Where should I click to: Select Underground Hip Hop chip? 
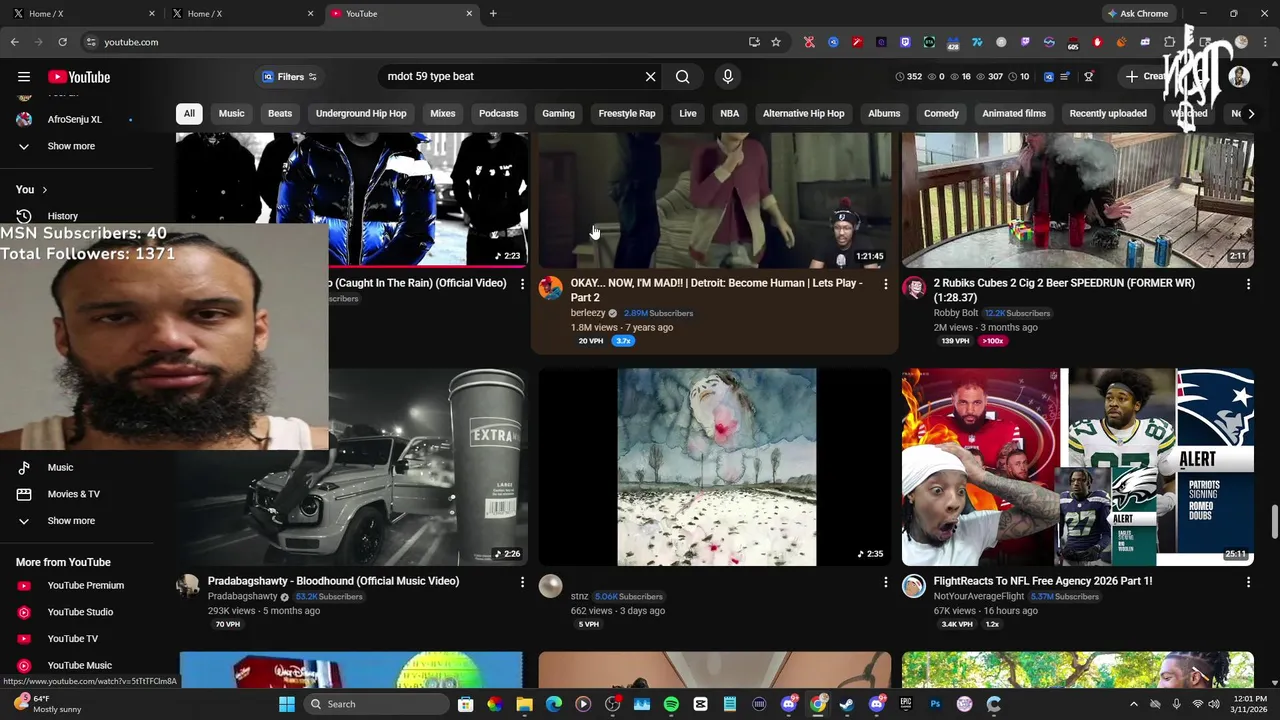pos(361,113)
